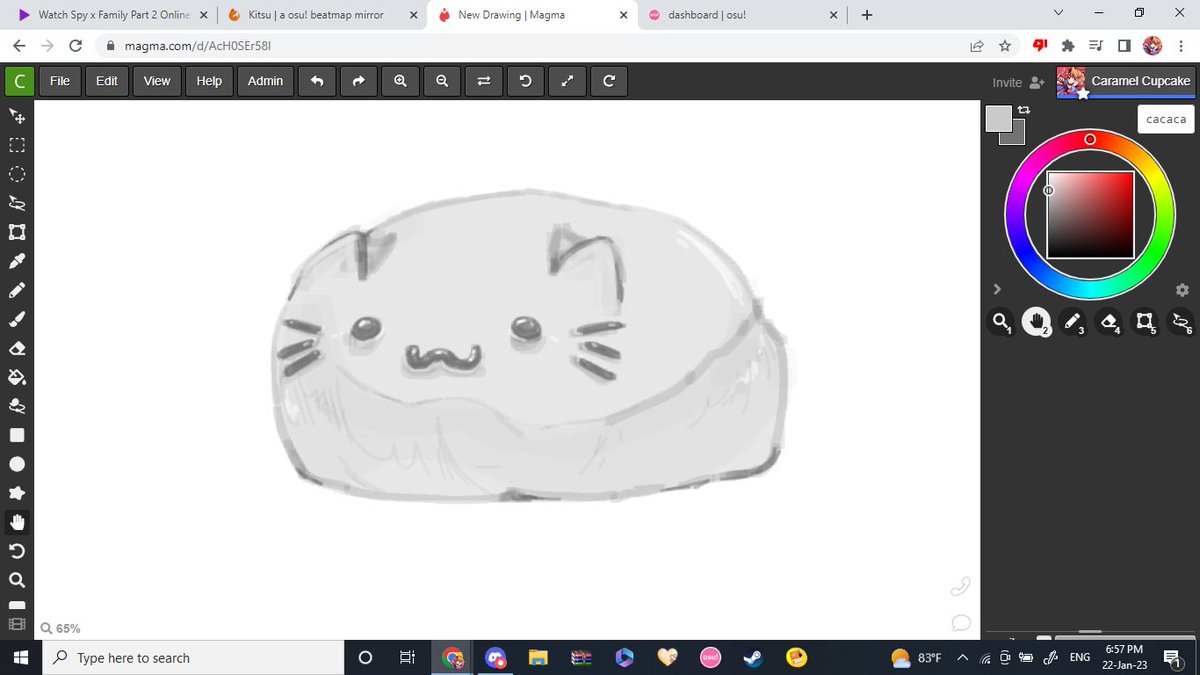
Task: Select the Rectangle shape tool
Action: [x=17, y=435]
